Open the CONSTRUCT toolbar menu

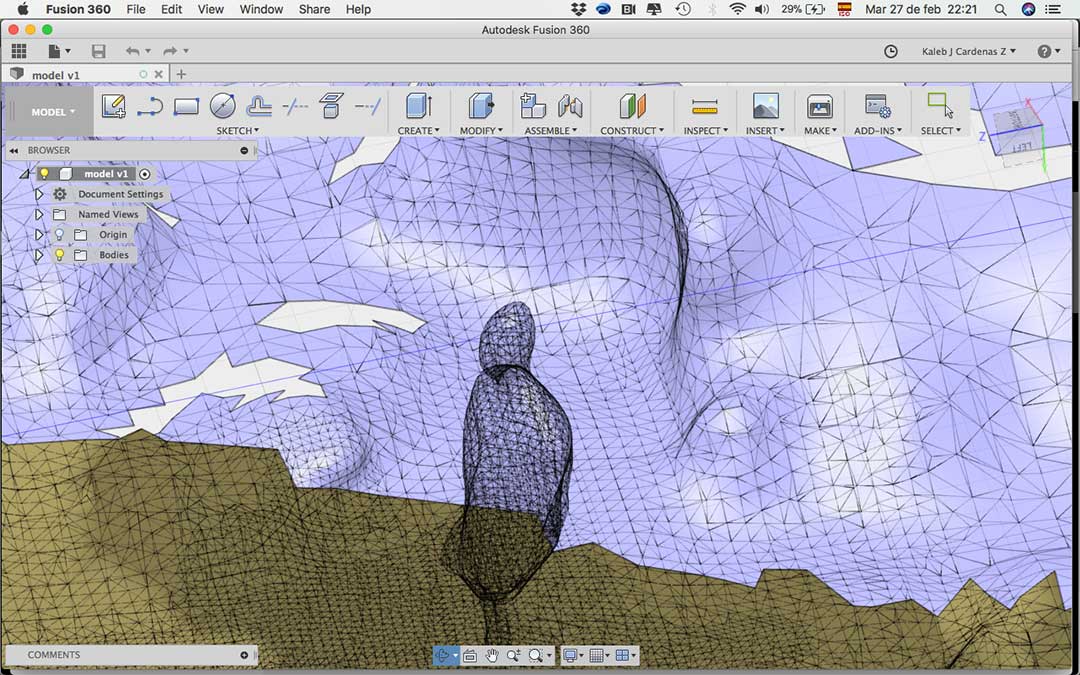point(630,131)
